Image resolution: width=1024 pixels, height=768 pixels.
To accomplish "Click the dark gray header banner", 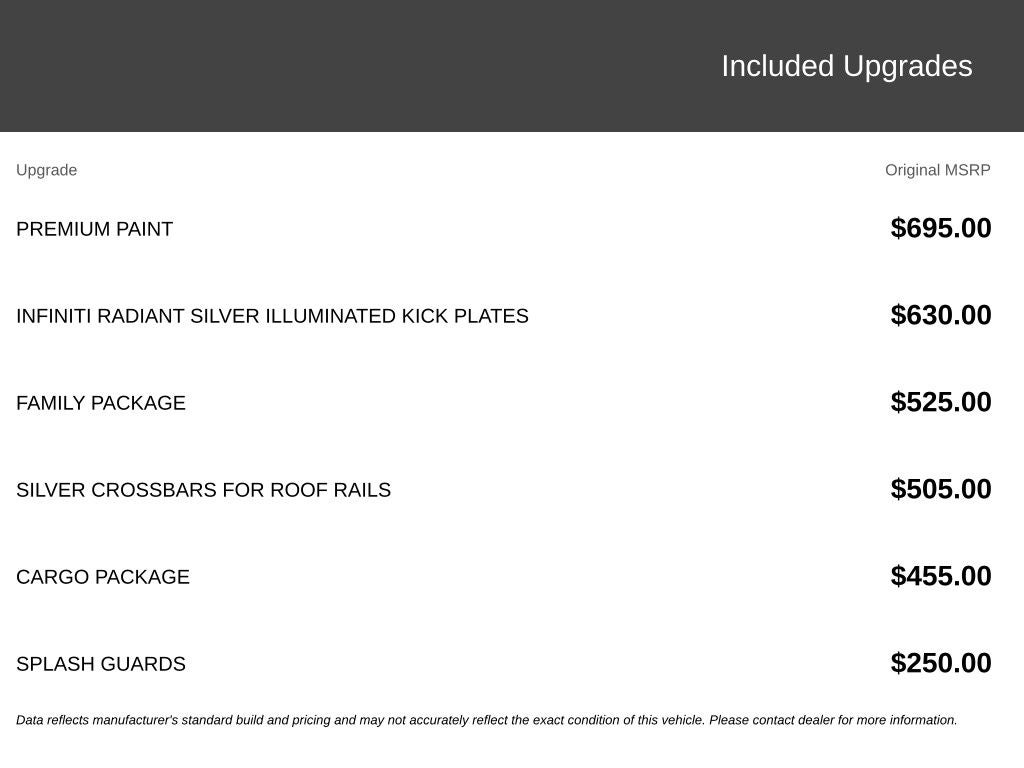I will click(512, 66).
